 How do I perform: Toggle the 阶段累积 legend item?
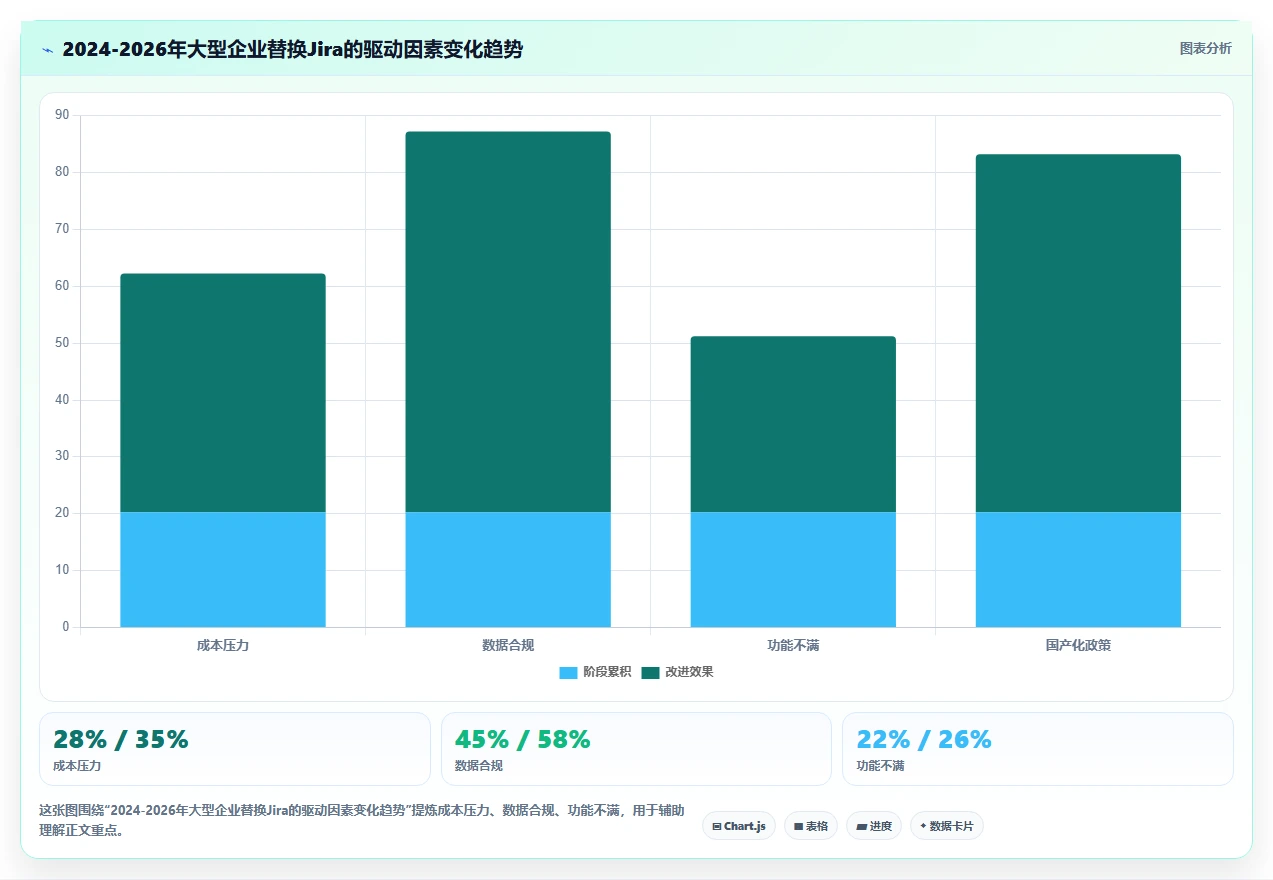click(x=595, y=672)
